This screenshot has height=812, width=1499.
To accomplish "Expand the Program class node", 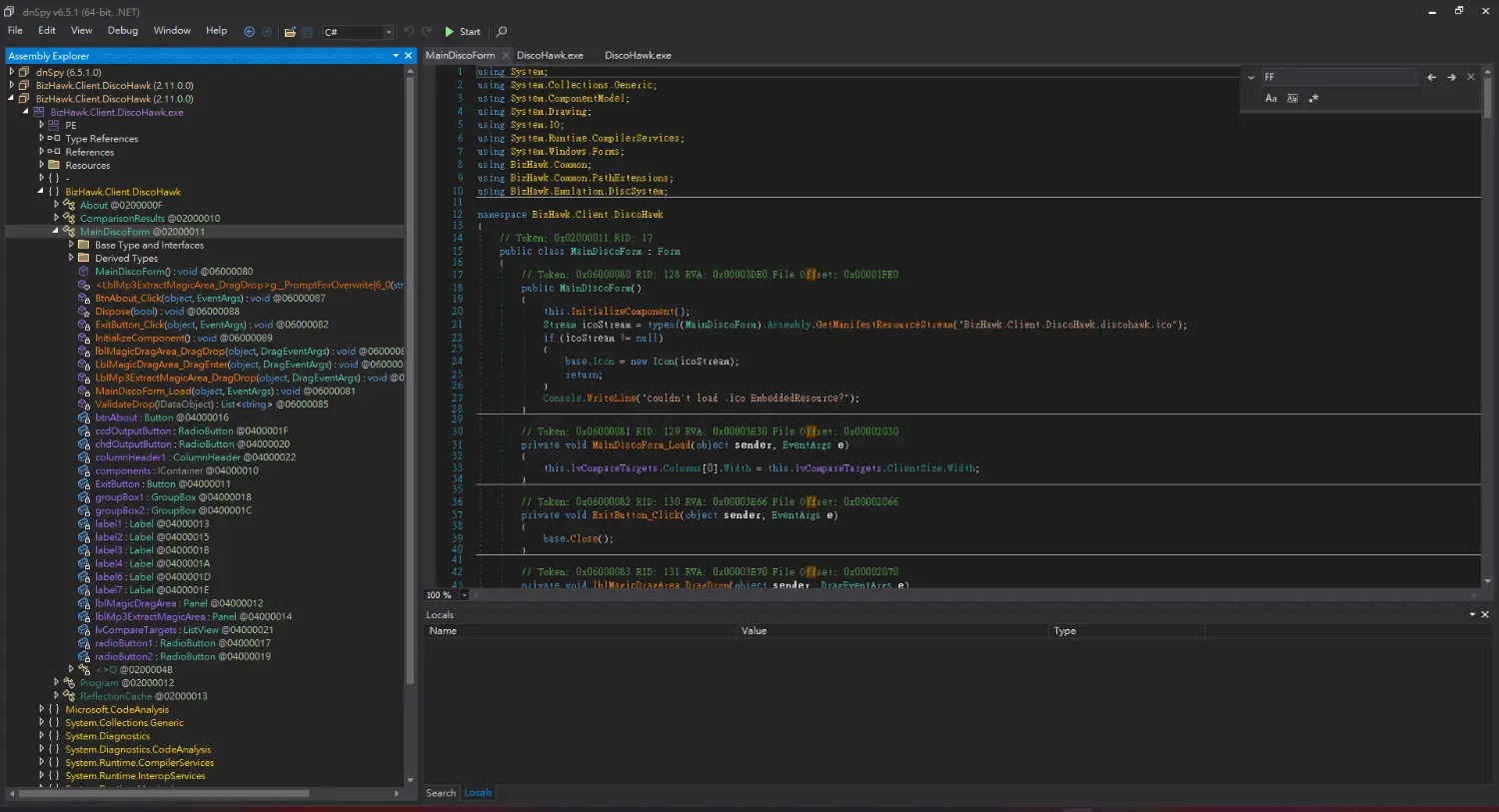I will 57,683.
